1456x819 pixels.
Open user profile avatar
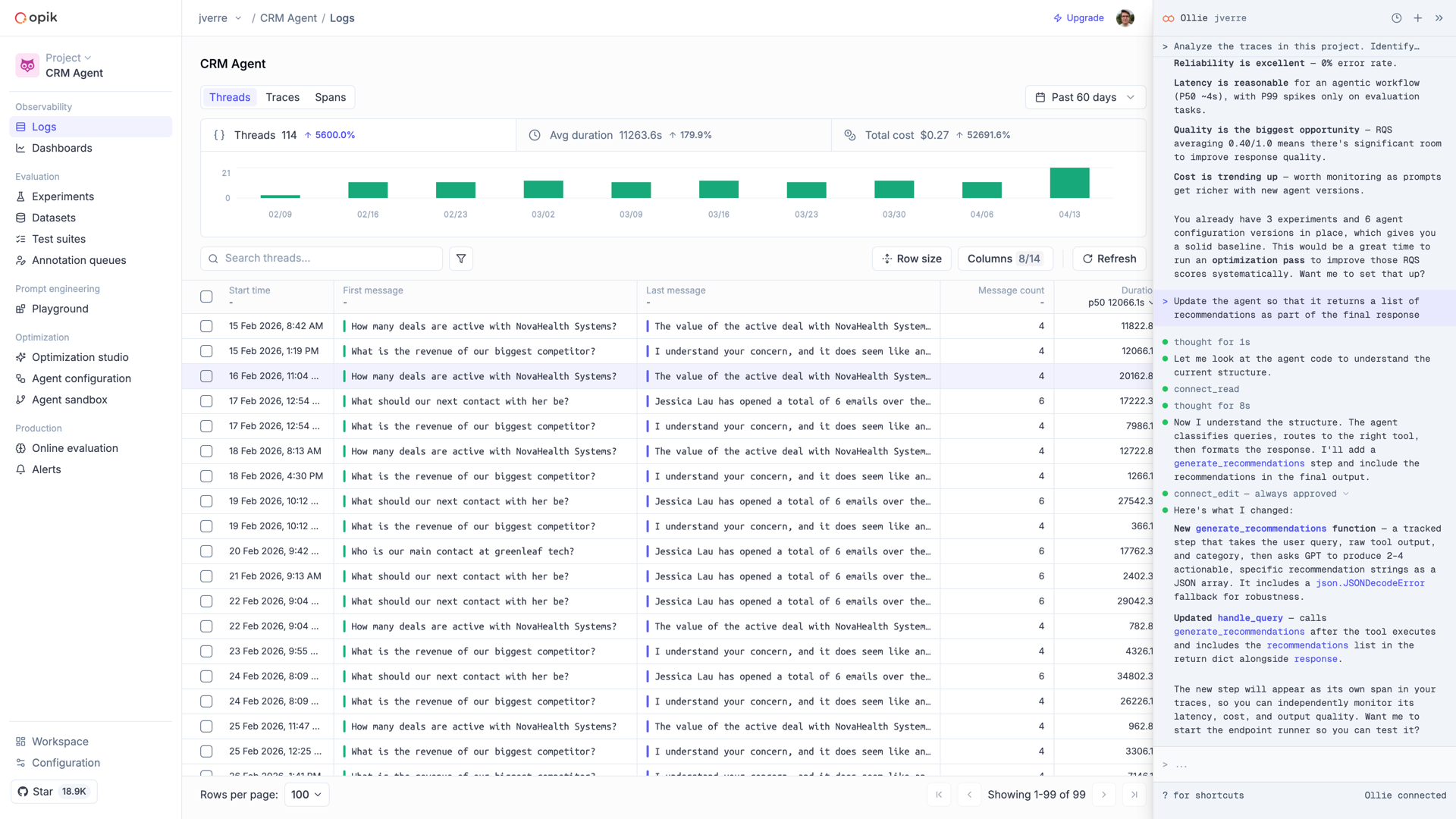pyautogui.click(x=1125, y=18)
